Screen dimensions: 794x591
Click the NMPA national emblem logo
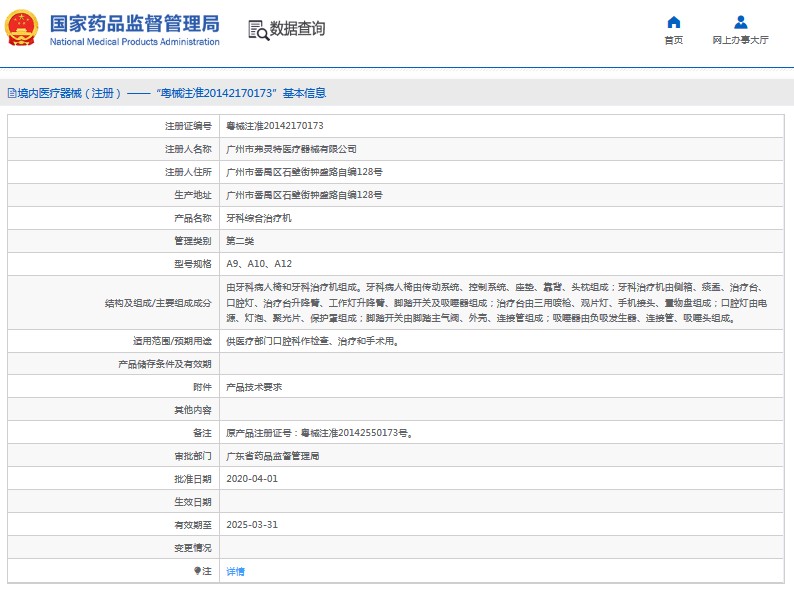[x=22, y=29]
